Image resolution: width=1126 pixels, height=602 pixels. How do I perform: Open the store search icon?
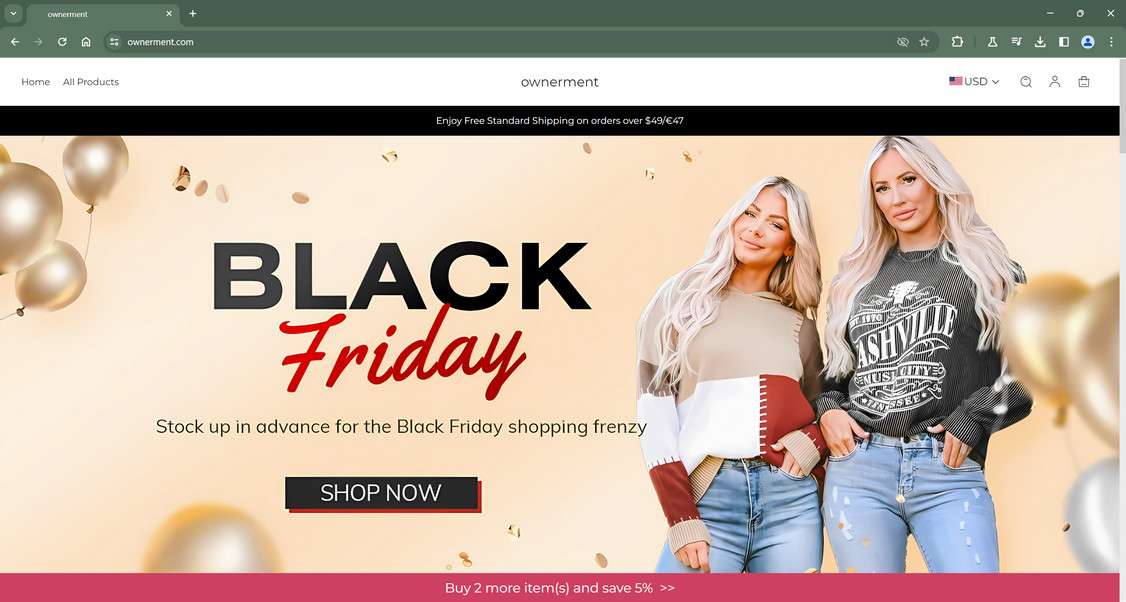[1025, 82]
